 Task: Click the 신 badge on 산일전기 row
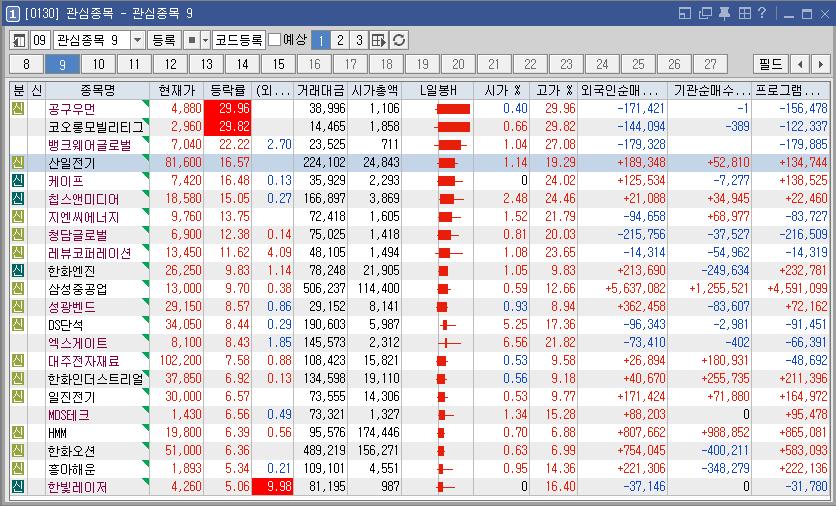[18, 163]
